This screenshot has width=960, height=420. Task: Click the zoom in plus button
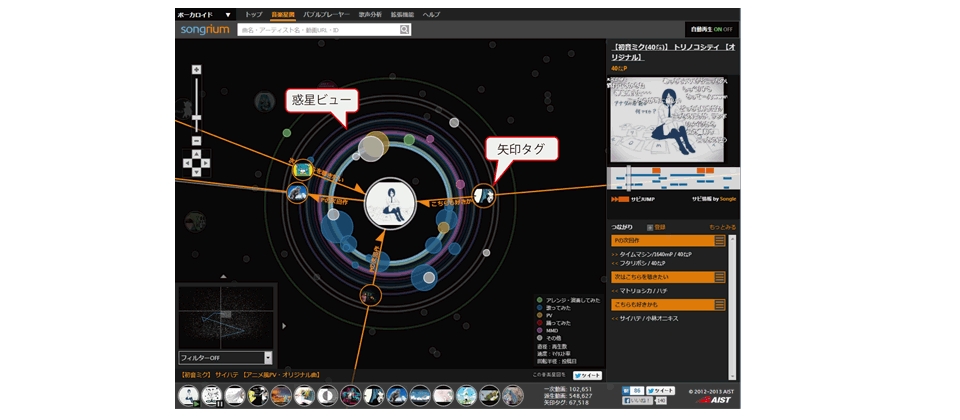click(197, 69)
